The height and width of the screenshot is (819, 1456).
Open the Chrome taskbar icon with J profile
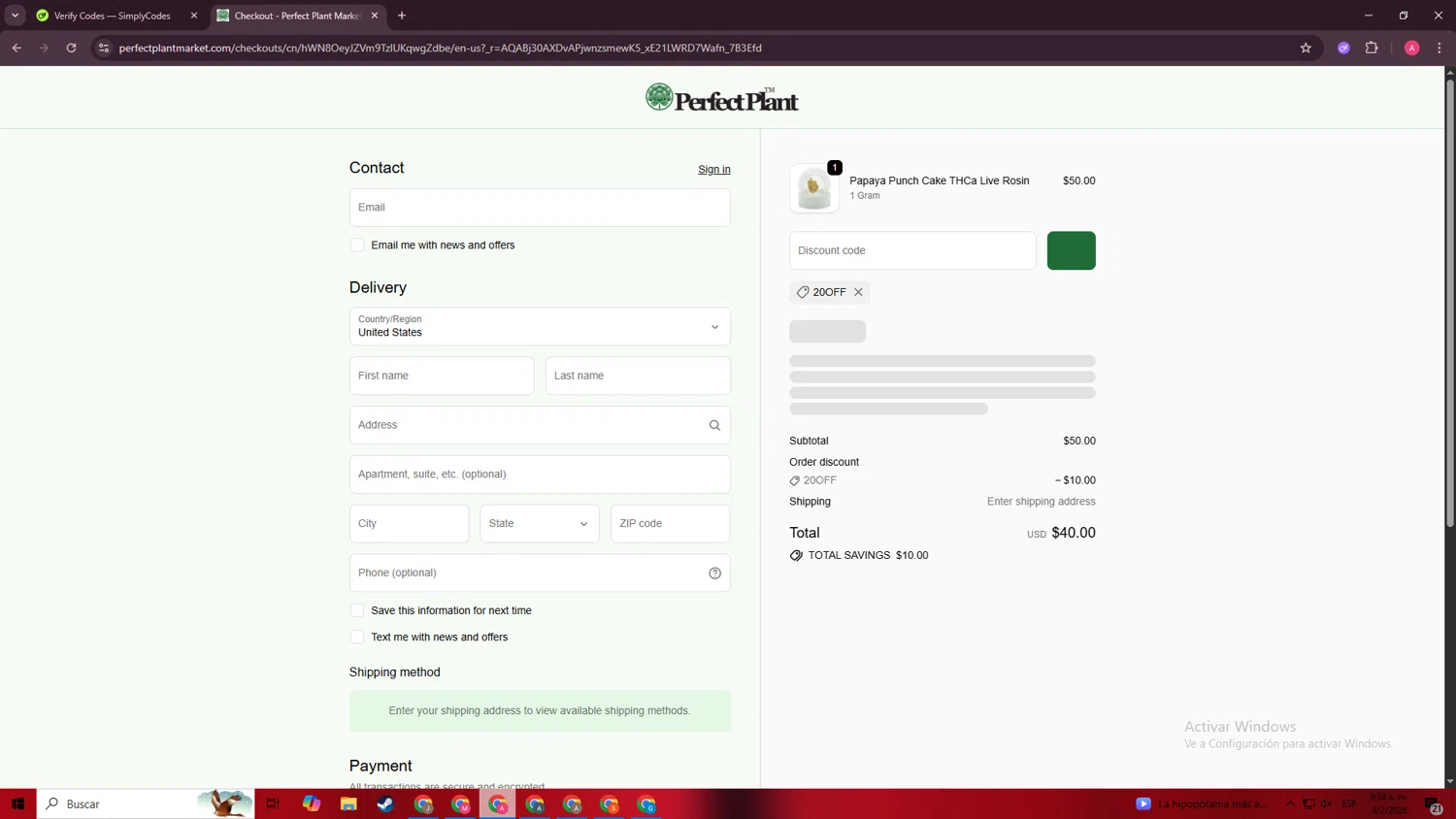coord(423,803)
